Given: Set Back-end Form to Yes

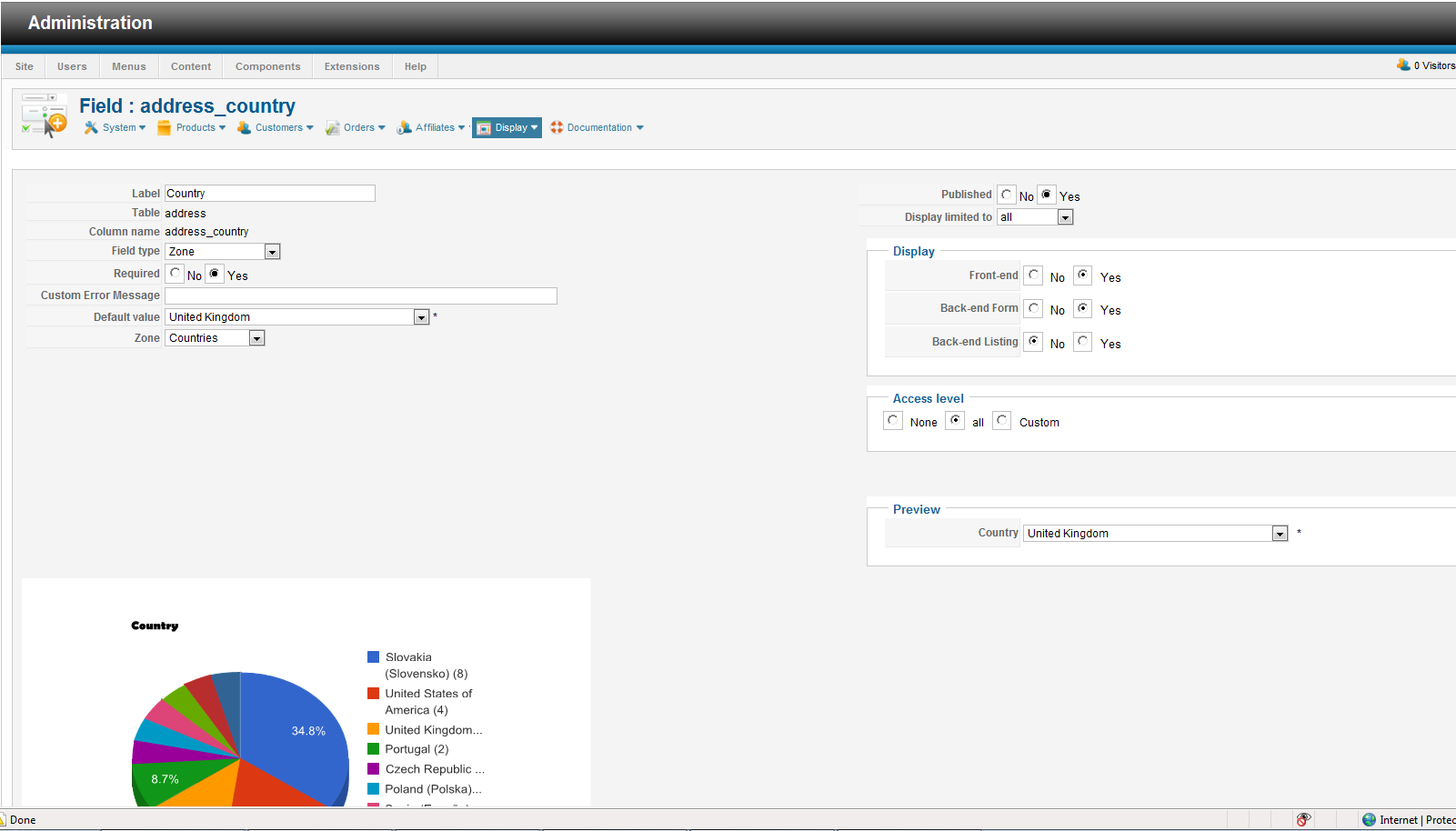Looking at the screenshot, I should pyautogui.click(x=1083, y=308).
